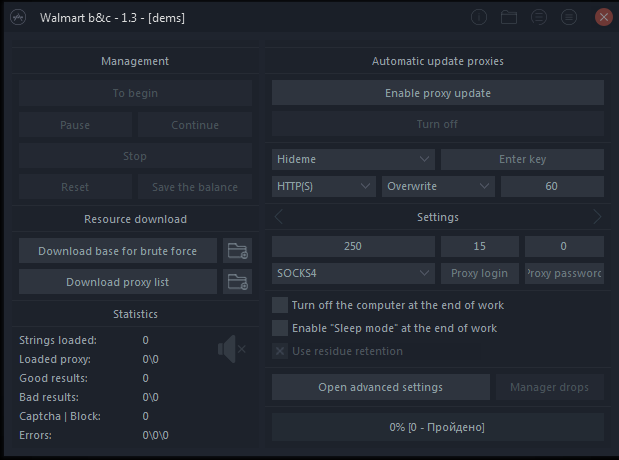Click 'Download proxy list' button
The height and width of the screenshot is (460, 619).
[x=118, y=282]
